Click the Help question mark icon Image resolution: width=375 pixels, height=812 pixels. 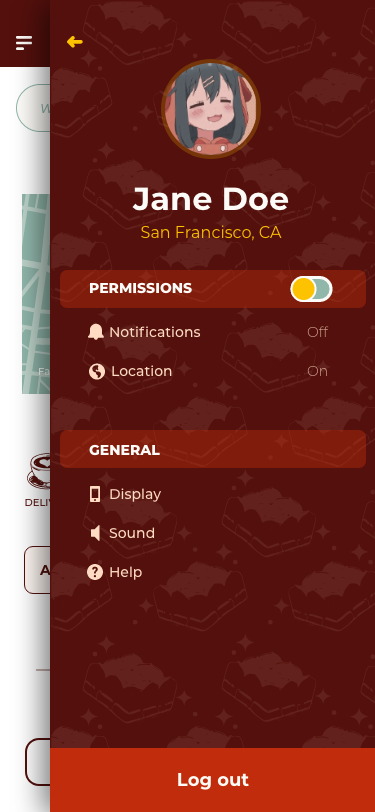95,572
